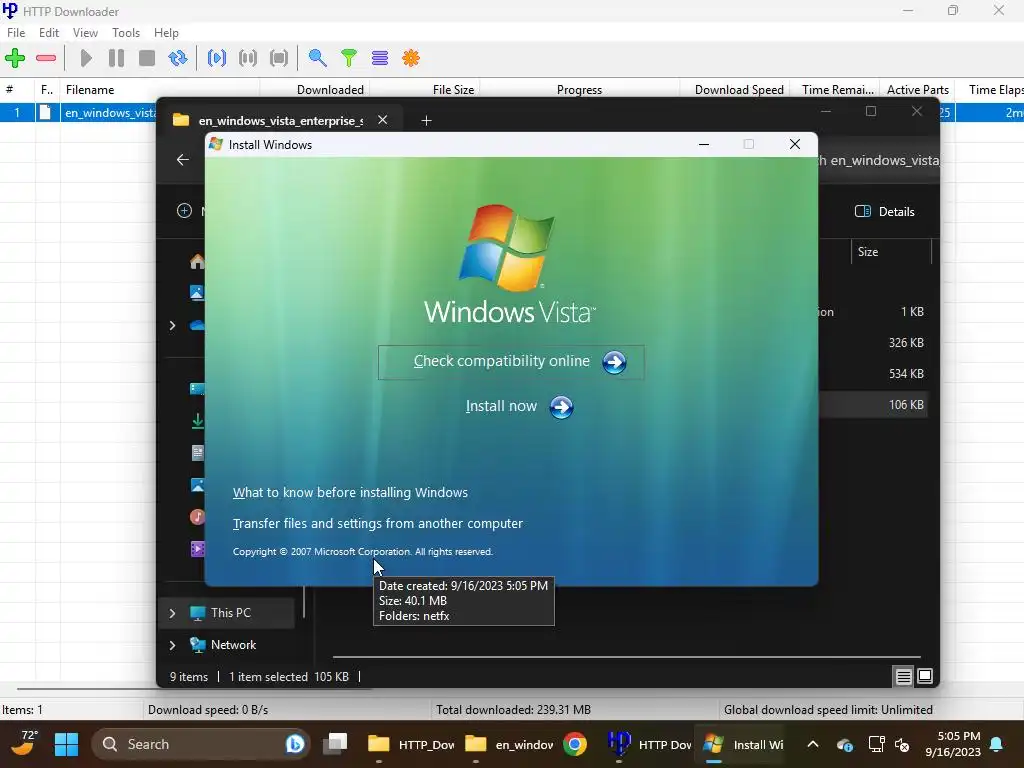
Task: Click the Explorer horizontal scrollbar
Action: [627, 656]
